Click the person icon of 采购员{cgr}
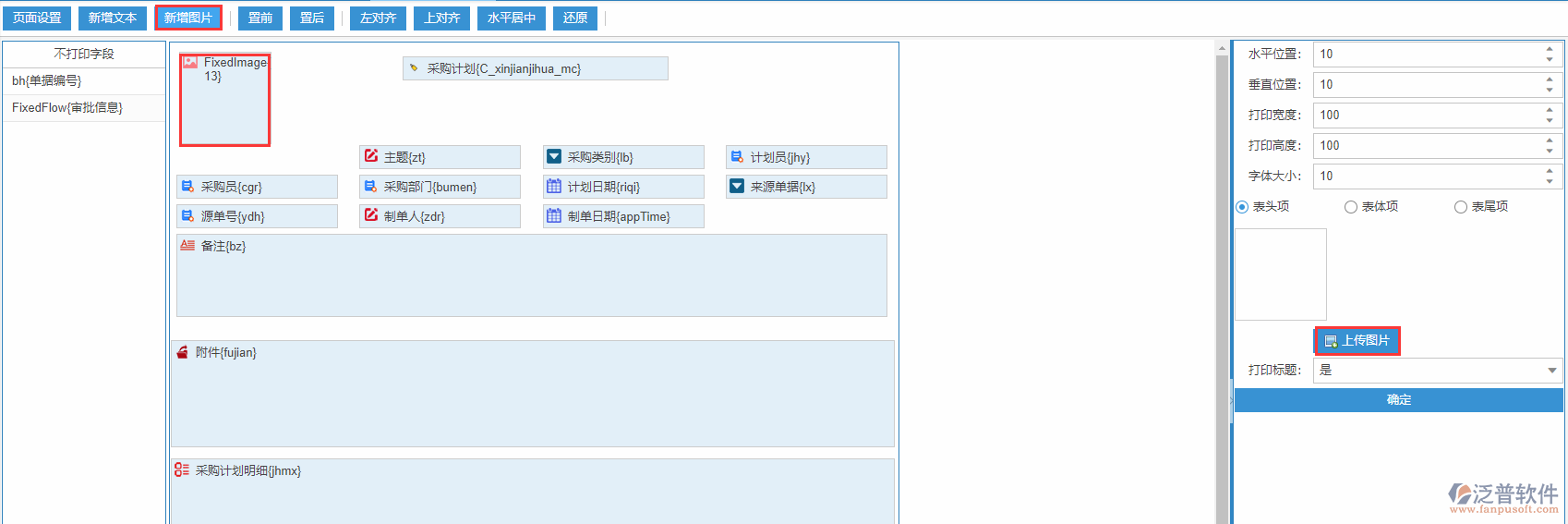Image resolution: width=1568 pixels, height=524 pixels. pyautogui.click(x=187, y=187)
